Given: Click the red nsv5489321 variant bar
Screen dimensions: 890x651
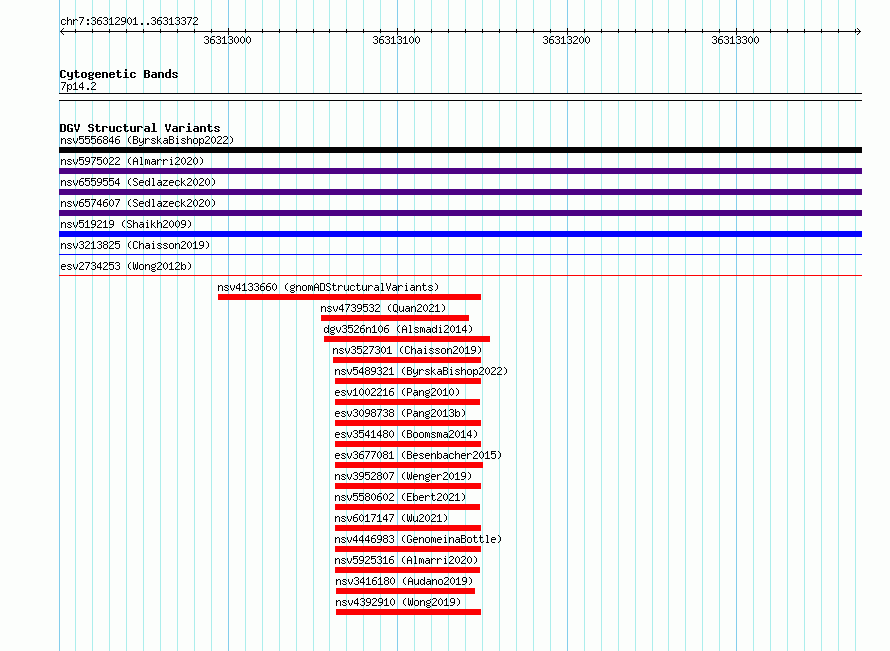Looking at the screenshot, I should coord(408,381).
